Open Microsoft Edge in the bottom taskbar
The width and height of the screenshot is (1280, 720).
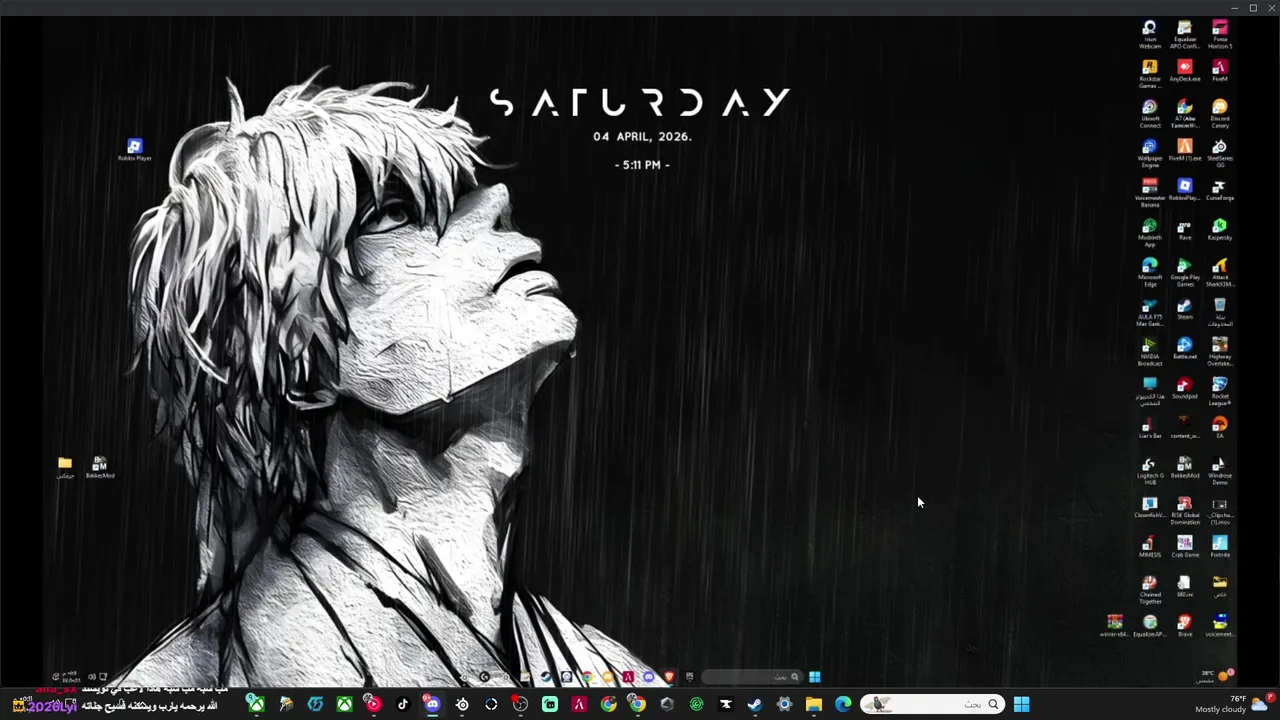pyautogui.click(x=843, y=704)
